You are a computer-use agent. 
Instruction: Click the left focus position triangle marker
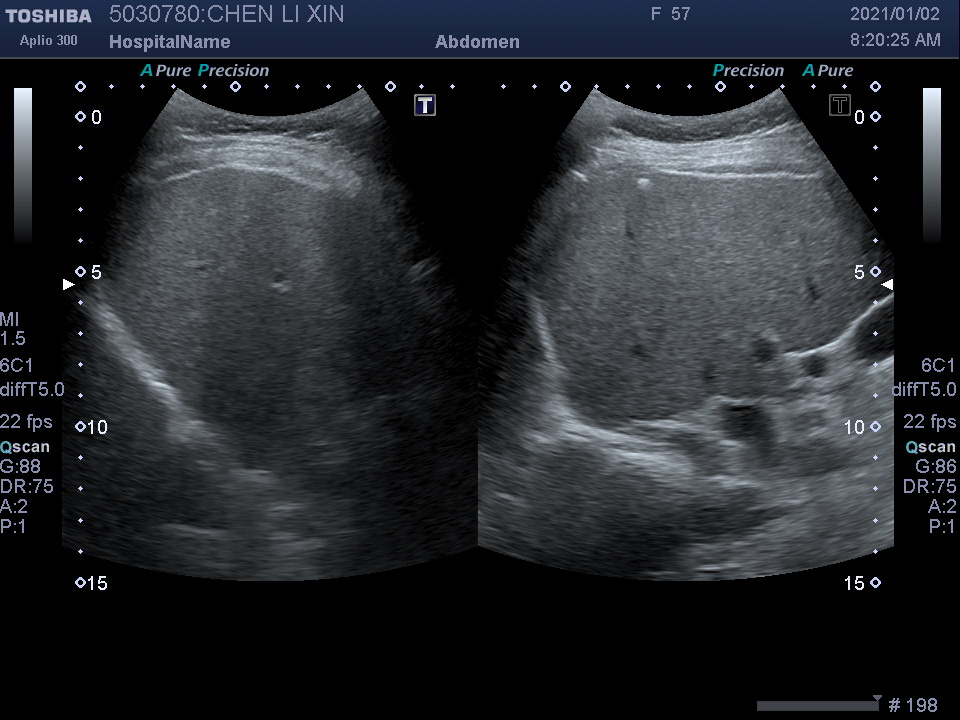pyautogui.click(x=69, y=285)
